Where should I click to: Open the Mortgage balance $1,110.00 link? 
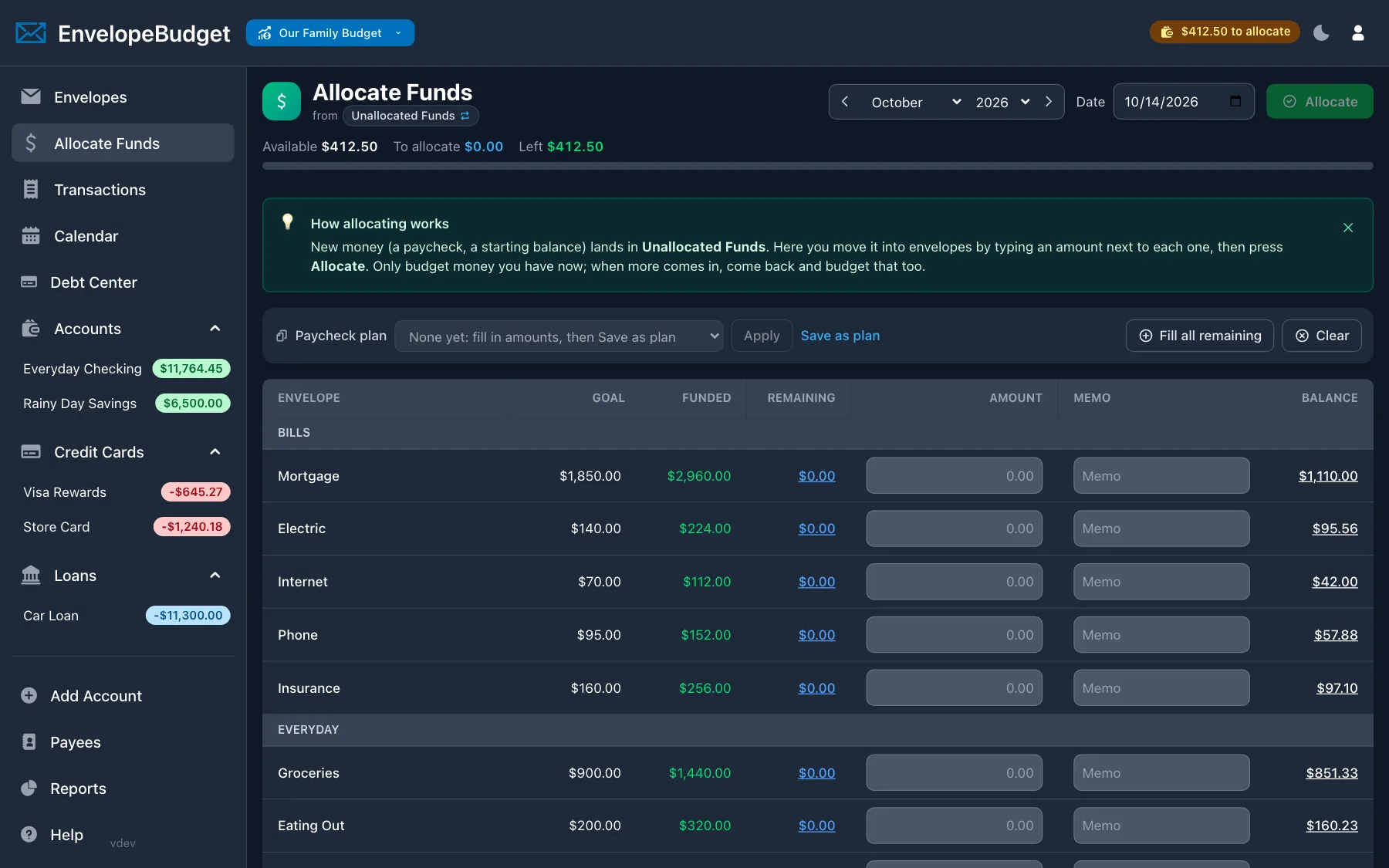(1328, 476)
